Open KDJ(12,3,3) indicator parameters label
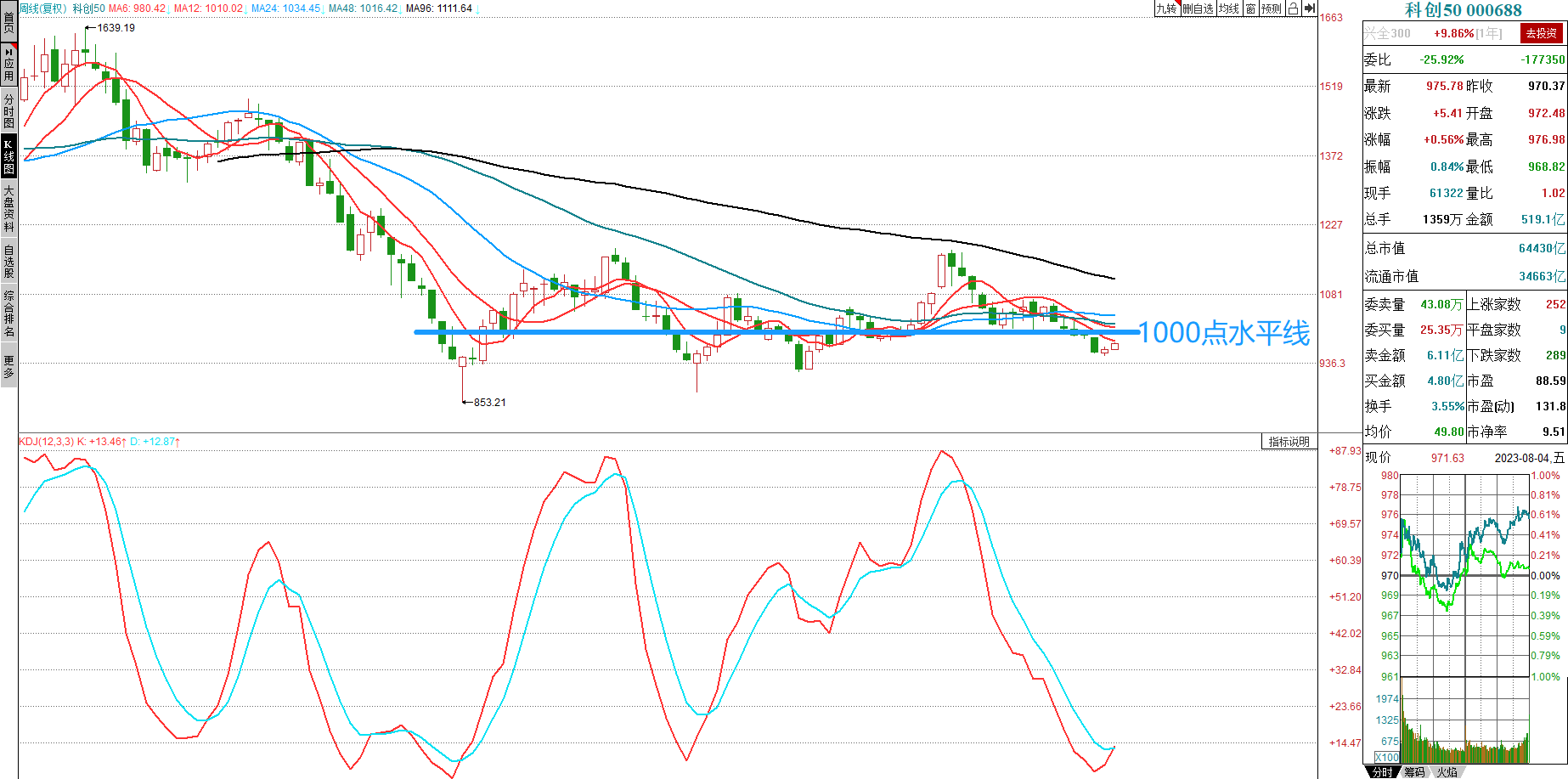The height and width of the screenshot is (779, 1568). pyautogui.click(x=47, y=442)
